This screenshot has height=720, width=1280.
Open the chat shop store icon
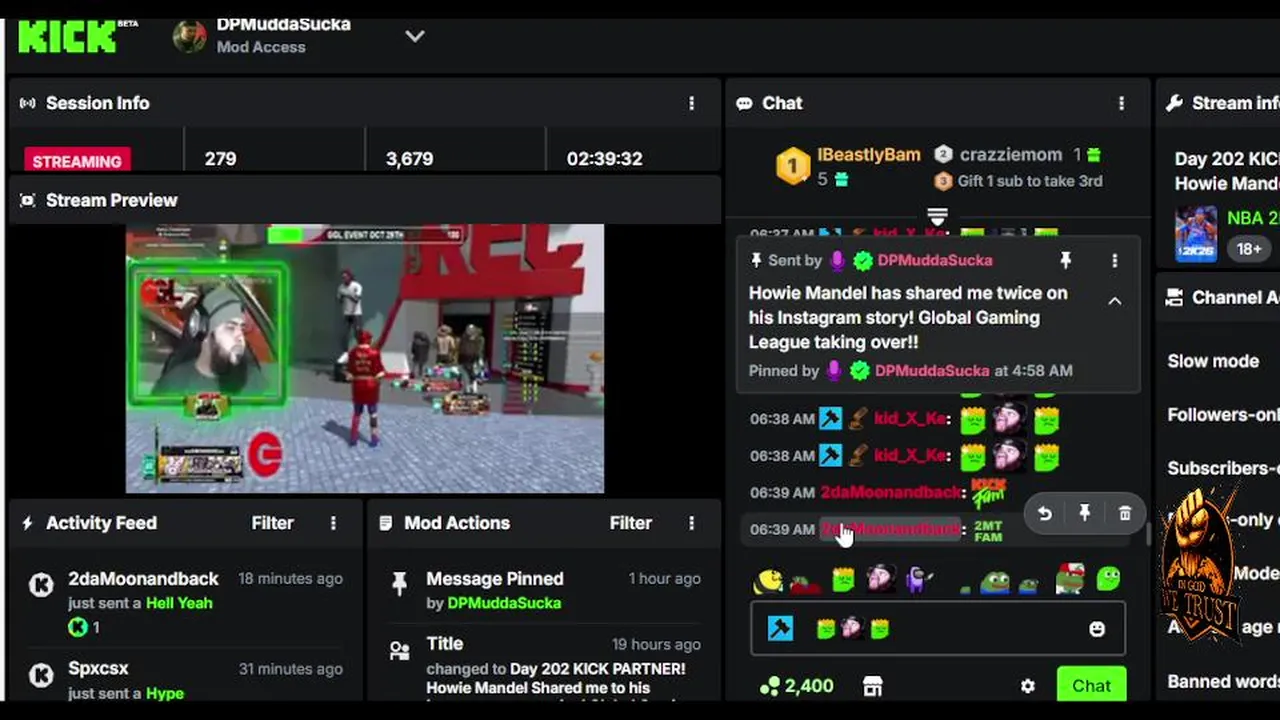(873, 686)
